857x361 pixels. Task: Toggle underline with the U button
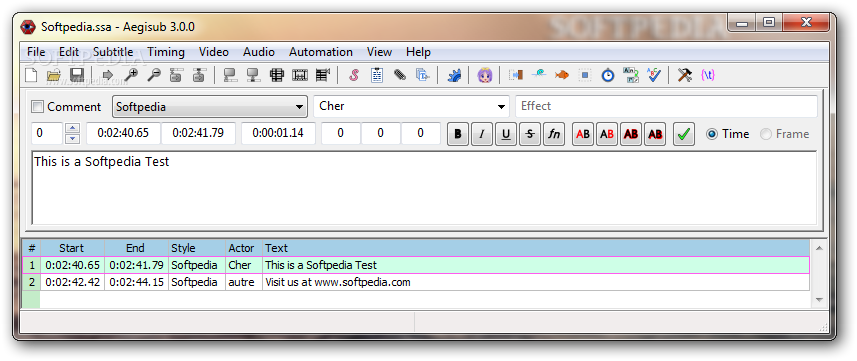[x=506, y=134]
